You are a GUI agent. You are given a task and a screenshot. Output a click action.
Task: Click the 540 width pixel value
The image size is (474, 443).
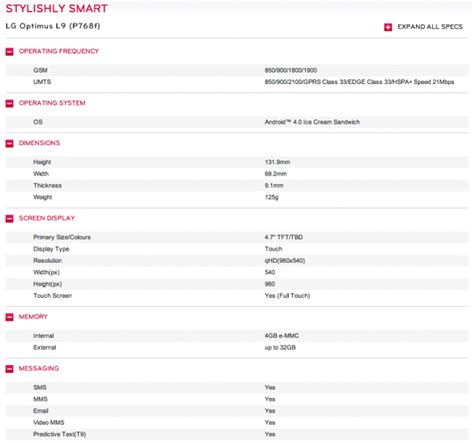(270, 272)
